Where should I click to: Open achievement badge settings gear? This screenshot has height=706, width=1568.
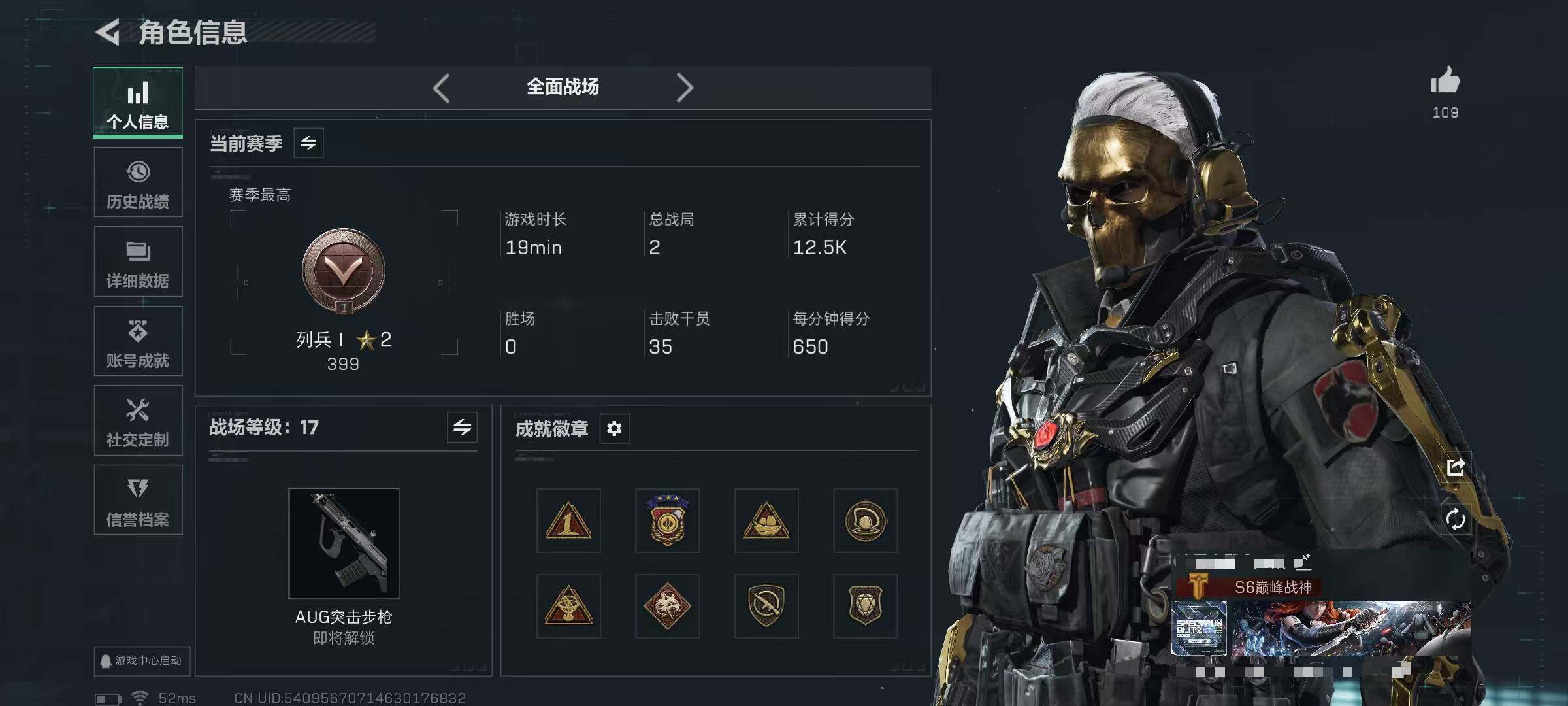[x=614, y=429]
